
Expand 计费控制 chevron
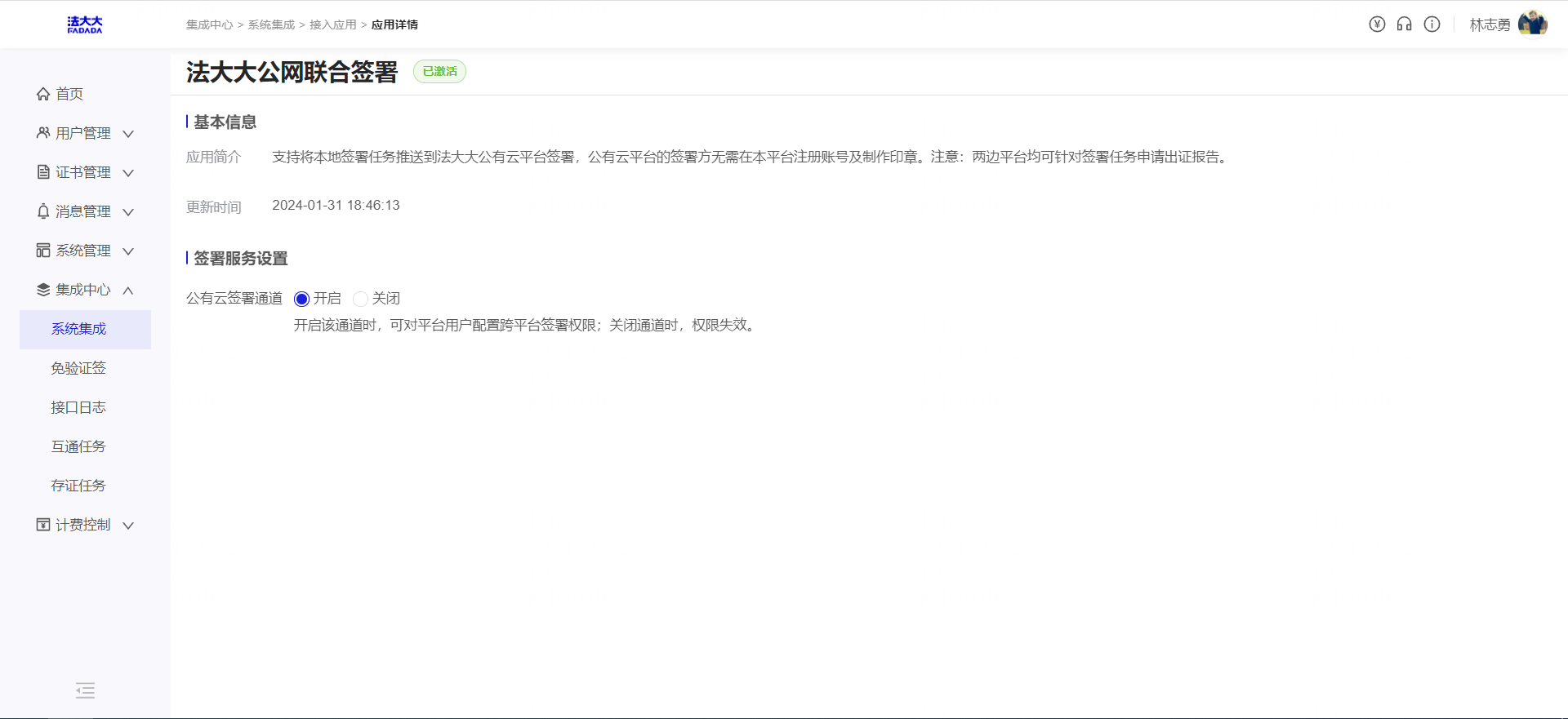(x=128, y=526)
